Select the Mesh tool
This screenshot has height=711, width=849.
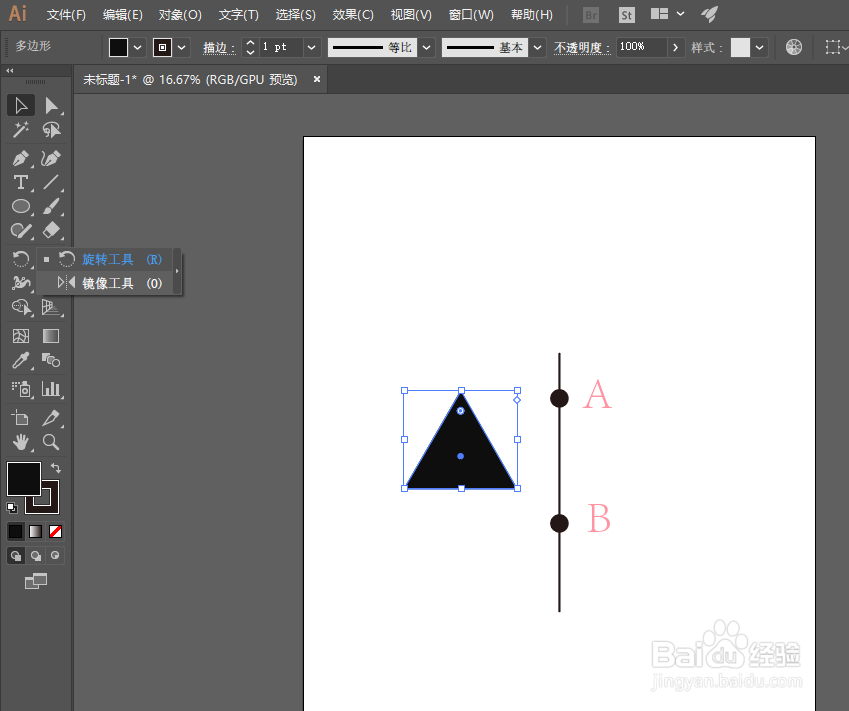point(21,336)
